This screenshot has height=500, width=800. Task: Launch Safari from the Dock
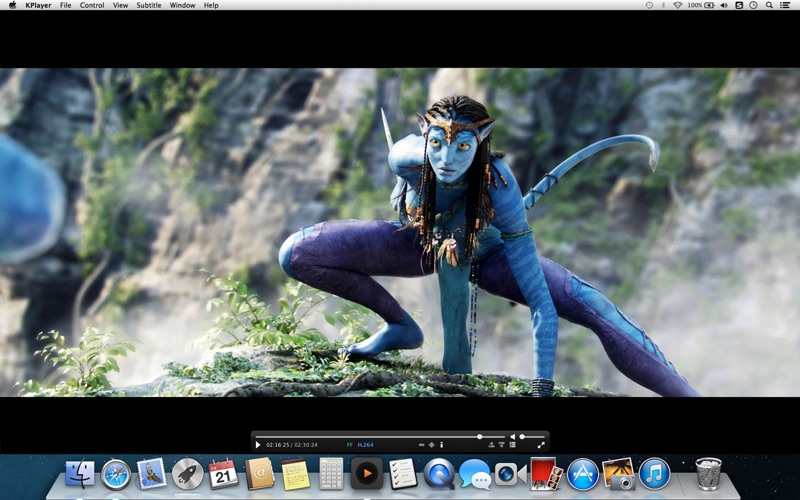[x=116, y=474]
